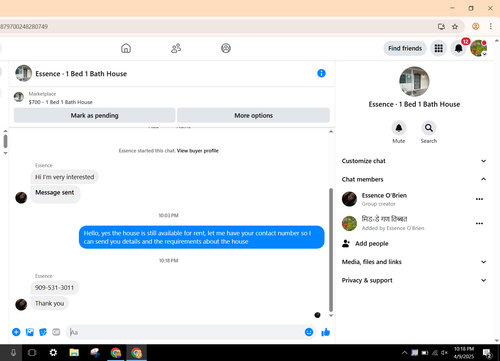Choose a sticker icon in composer
This screenshot has width=500, height=361.
click(x=43, y=332)
